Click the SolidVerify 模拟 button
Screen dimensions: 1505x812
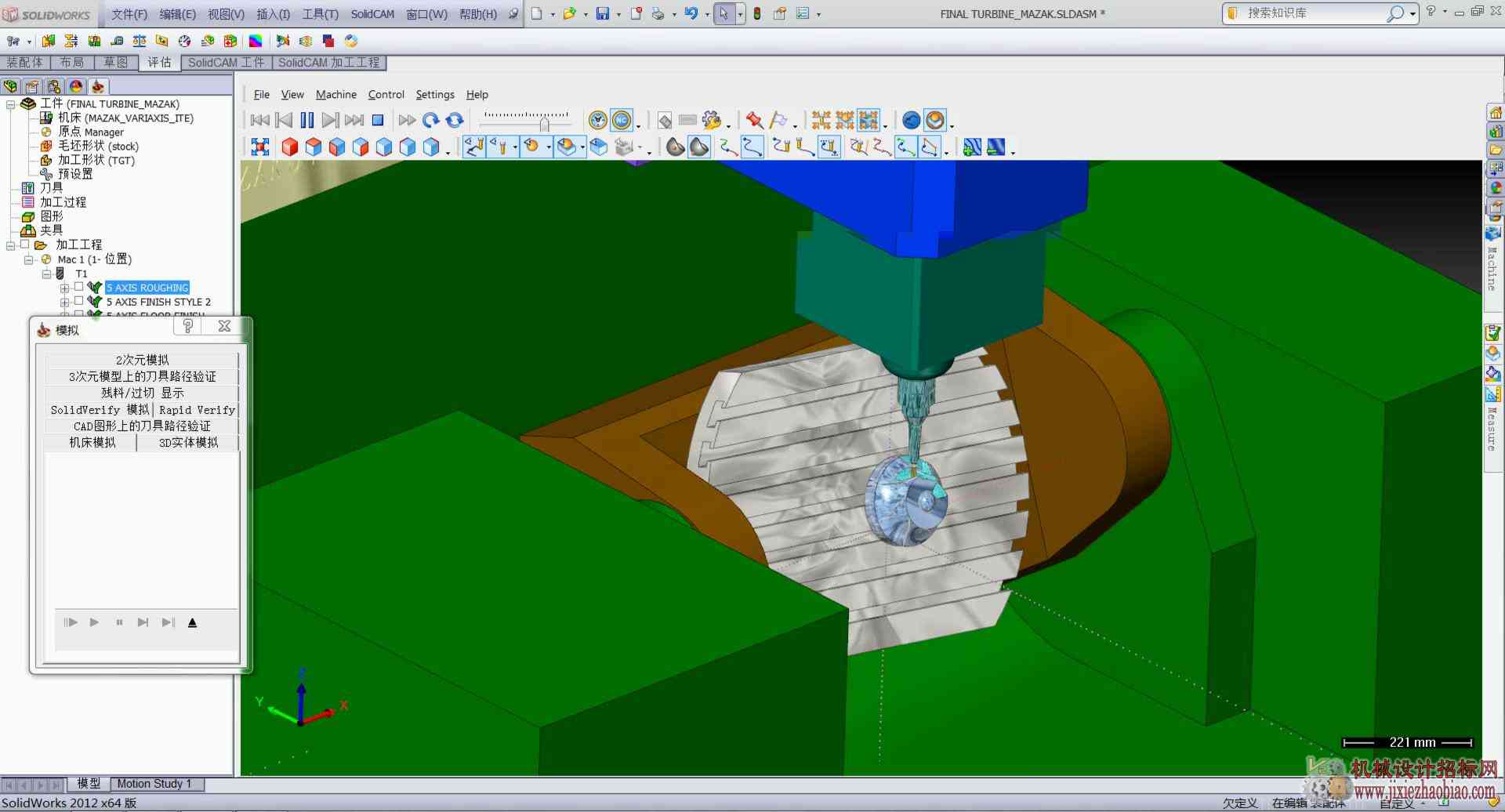coord(100,410)
